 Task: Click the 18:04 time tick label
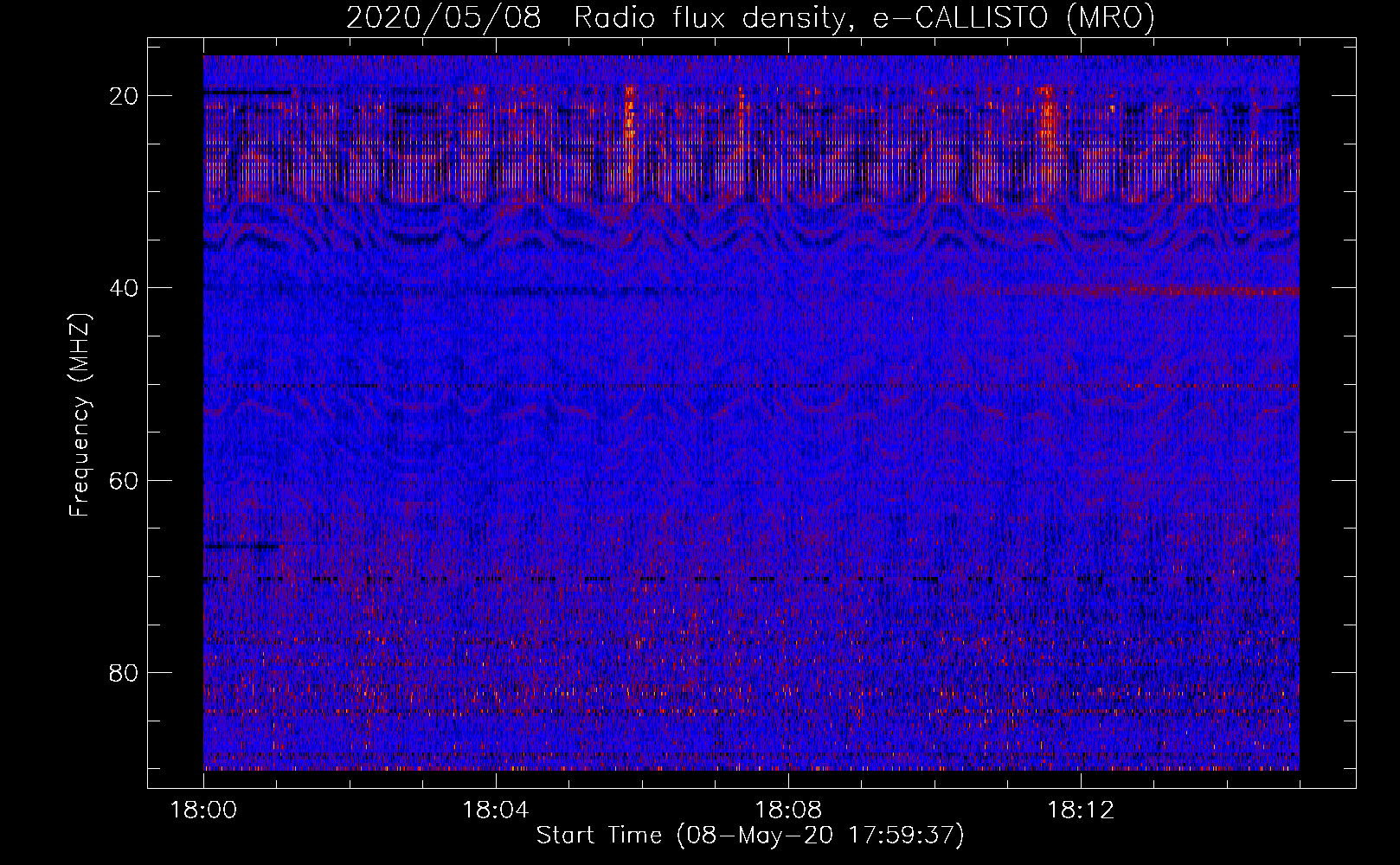(x=496, y=811)
